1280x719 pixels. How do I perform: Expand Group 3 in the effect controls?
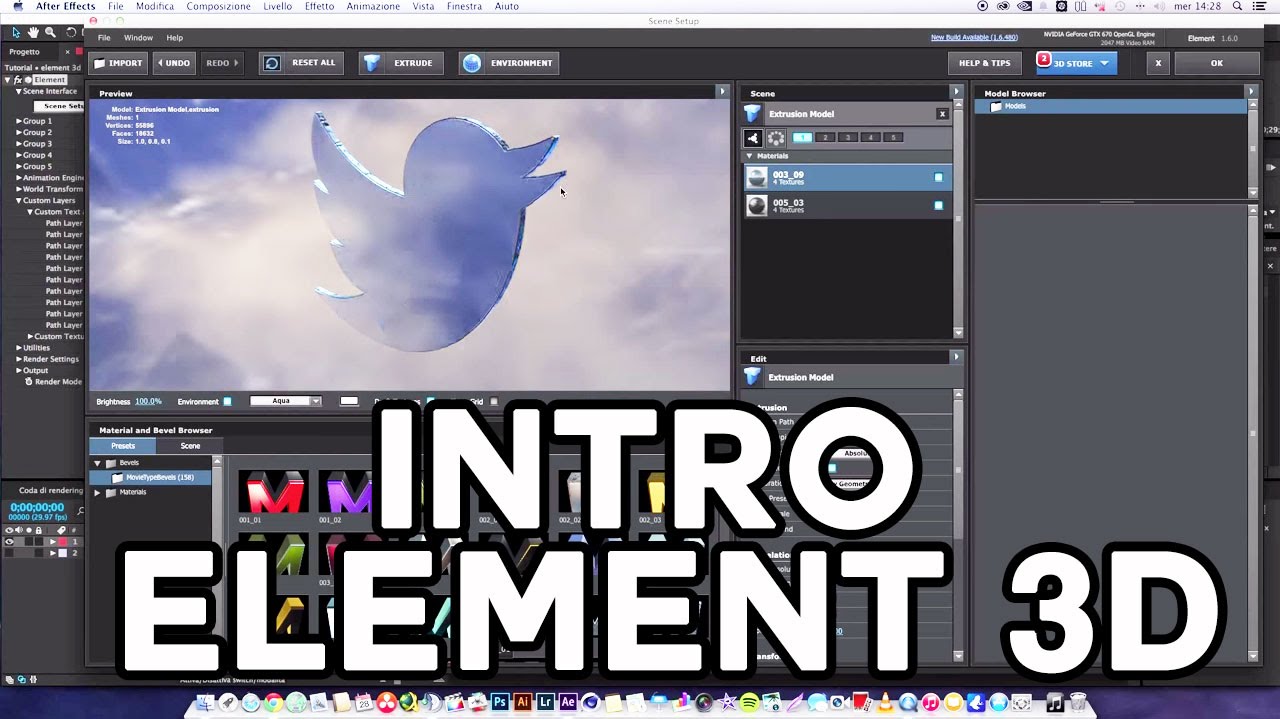[18, 144]
